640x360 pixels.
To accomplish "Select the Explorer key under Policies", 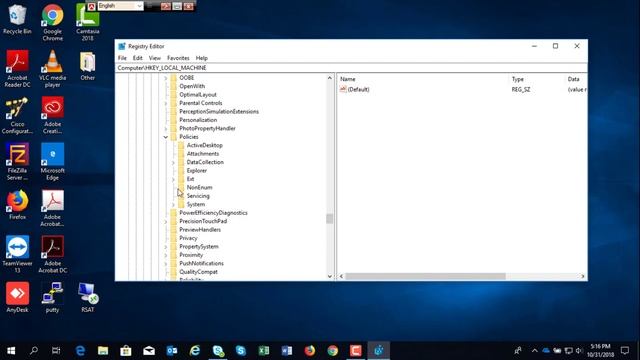I will pos(197,171).
